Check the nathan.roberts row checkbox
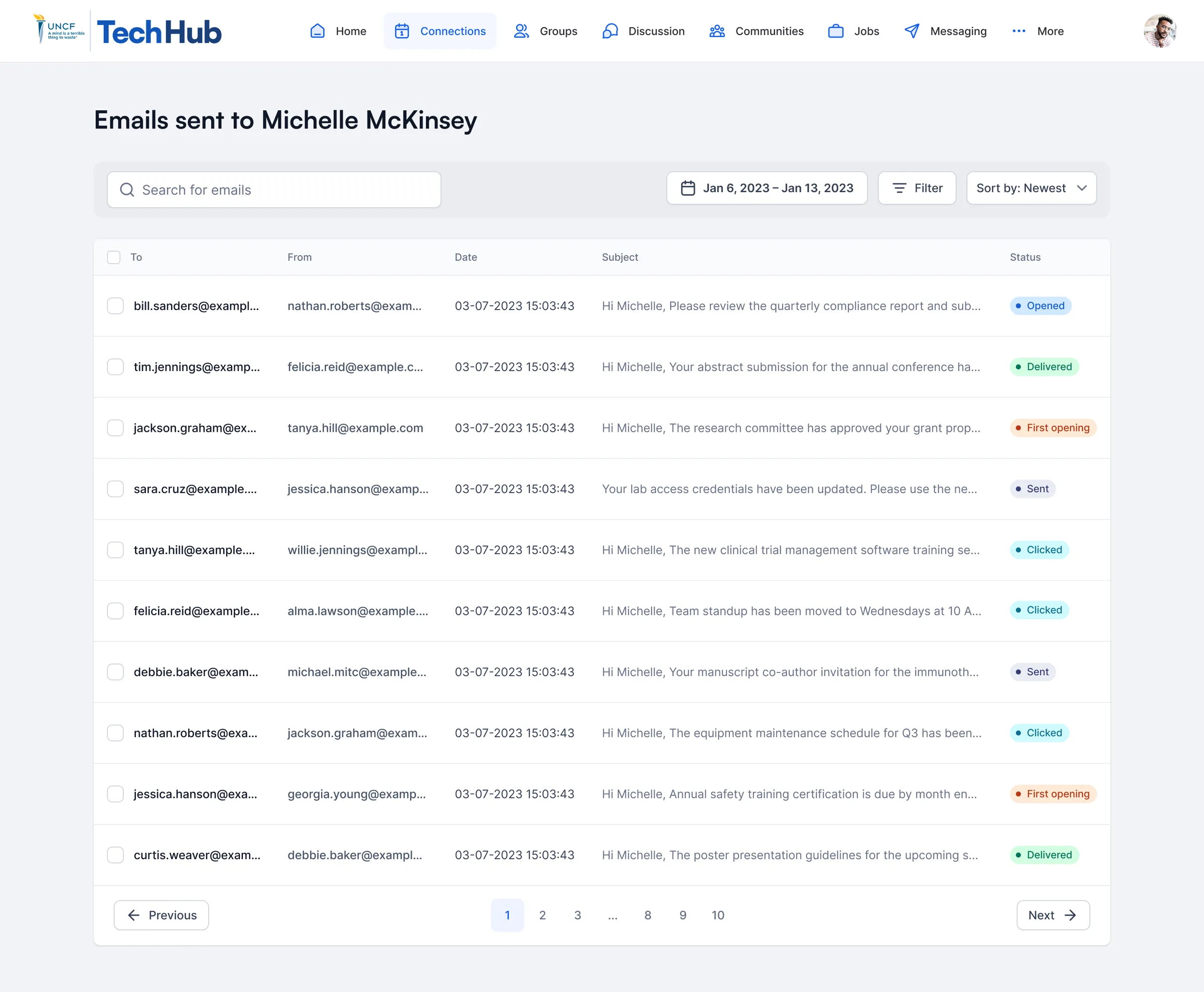1204x992 pixels. (115, 733)
